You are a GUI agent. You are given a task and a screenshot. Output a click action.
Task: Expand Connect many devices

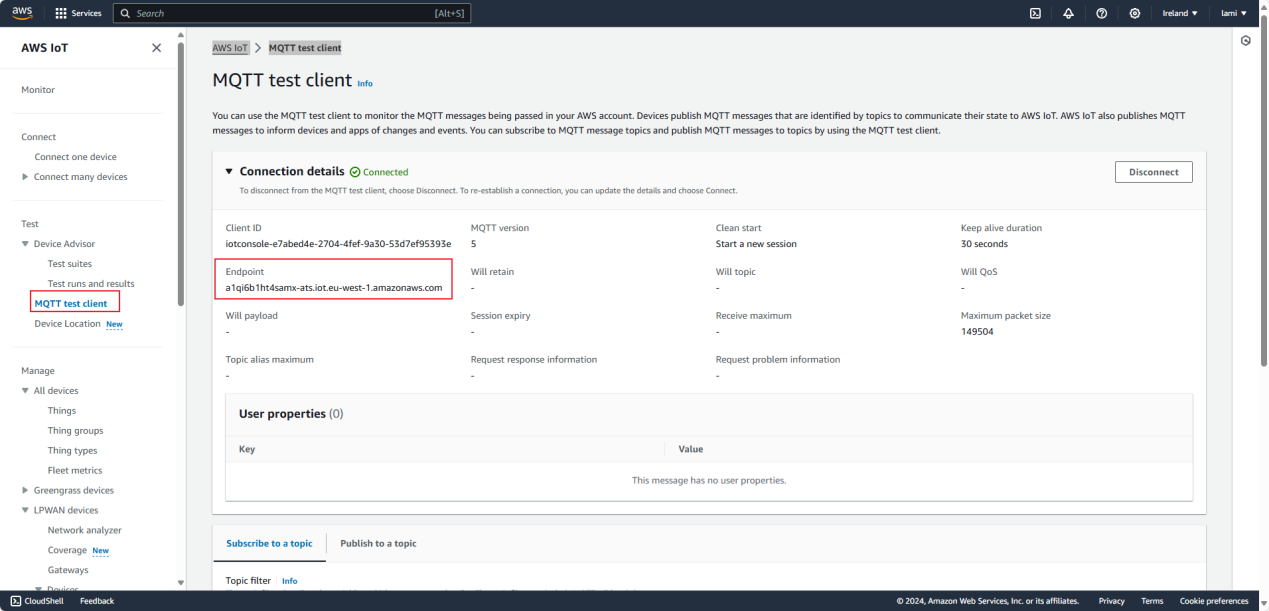(26, 177)
